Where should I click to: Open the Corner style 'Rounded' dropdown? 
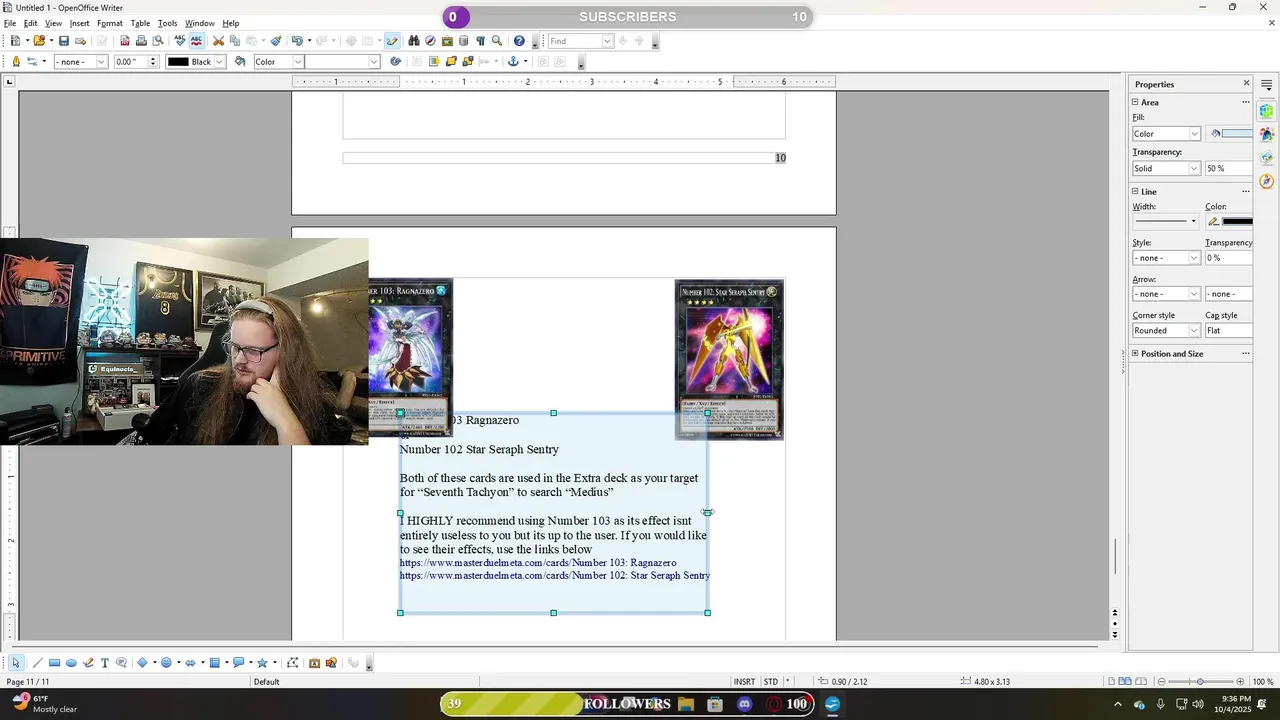[x=1166, y=331]
